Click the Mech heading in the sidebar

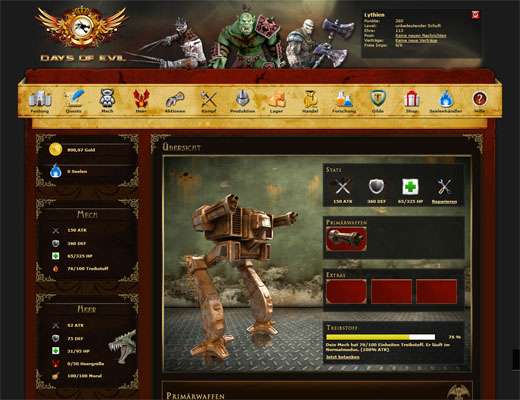click(87, 214)
